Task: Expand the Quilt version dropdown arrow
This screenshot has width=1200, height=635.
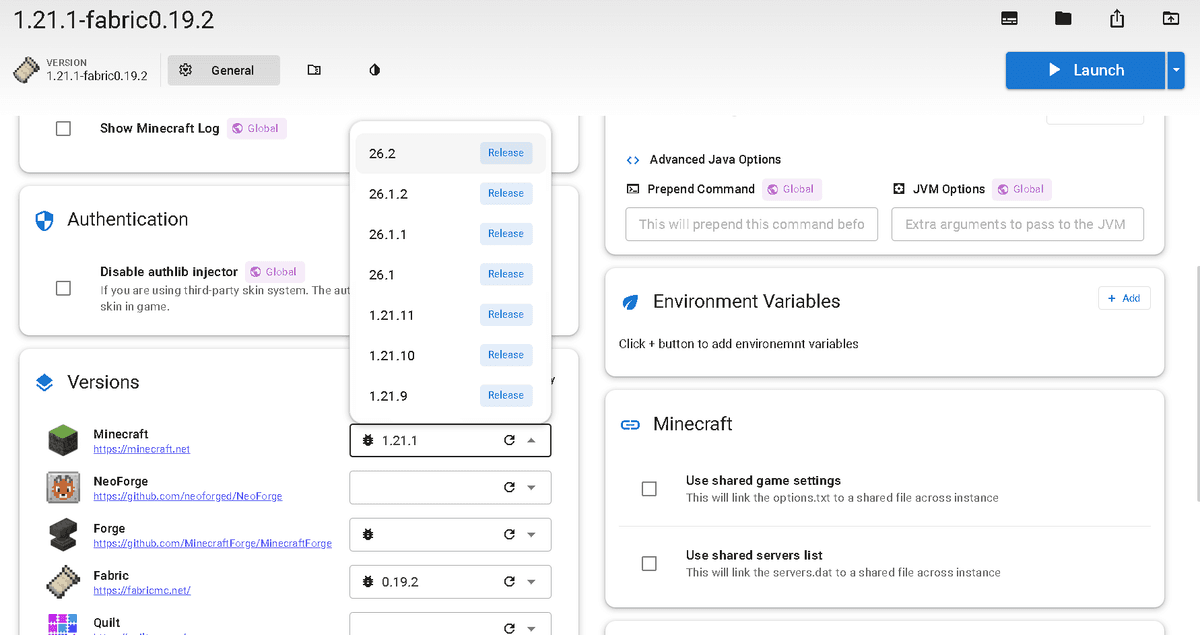Action: point(532,628)
